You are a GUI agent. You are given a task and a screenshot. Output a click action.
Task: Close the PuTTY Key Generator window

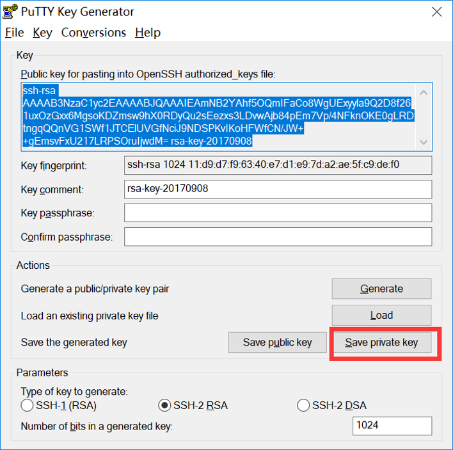(437, 12)
